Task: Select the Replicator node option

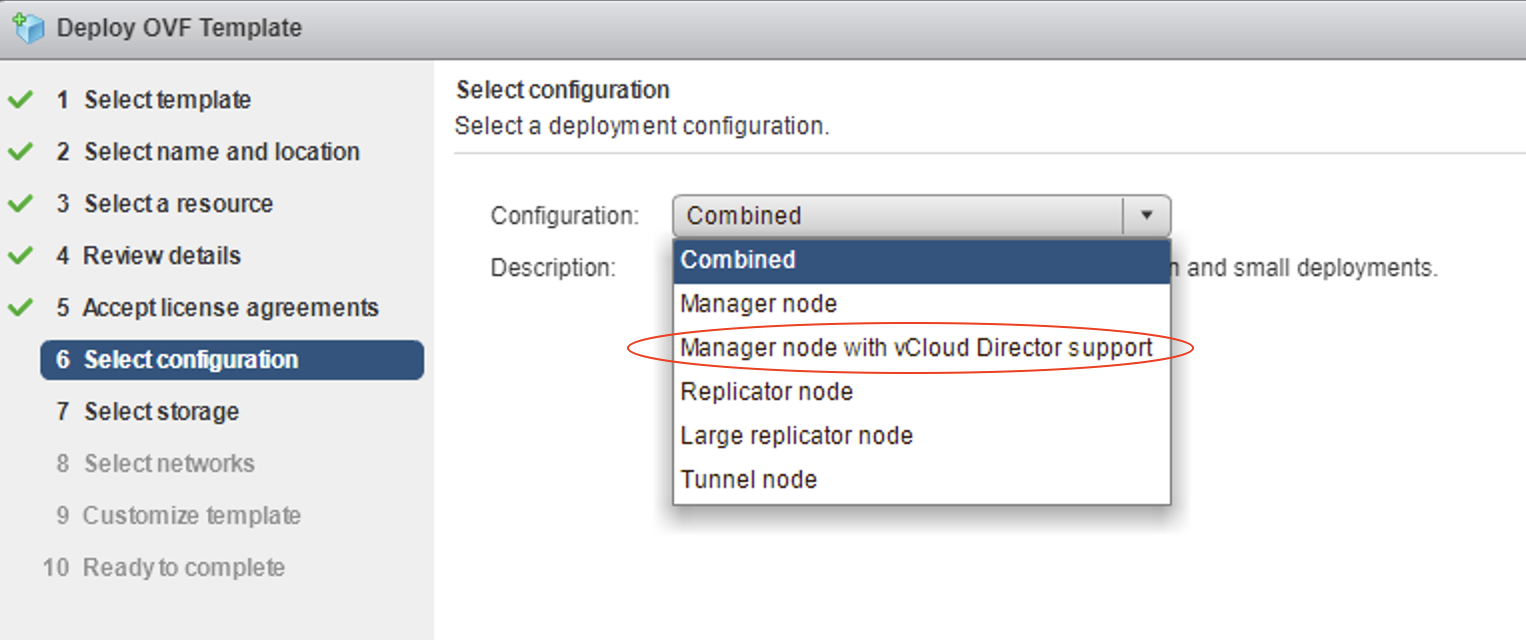Action: 766,392
